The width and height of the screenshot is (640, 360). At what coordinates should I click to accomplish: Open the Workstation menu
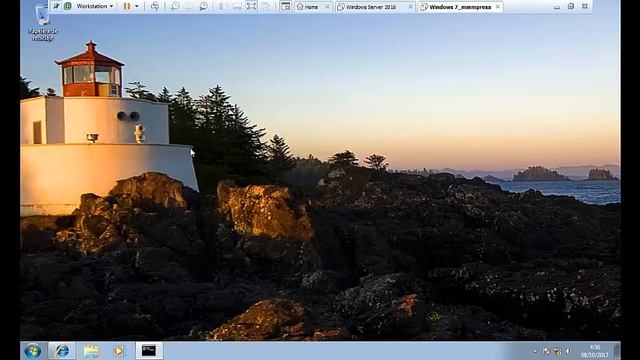click(95, 6)
